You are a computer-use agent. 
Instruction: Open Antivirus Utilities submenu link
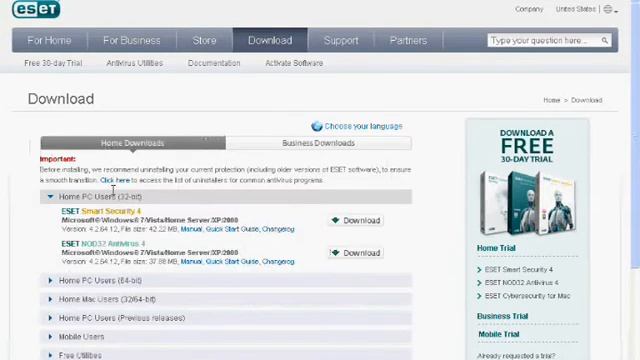(135, 63)
